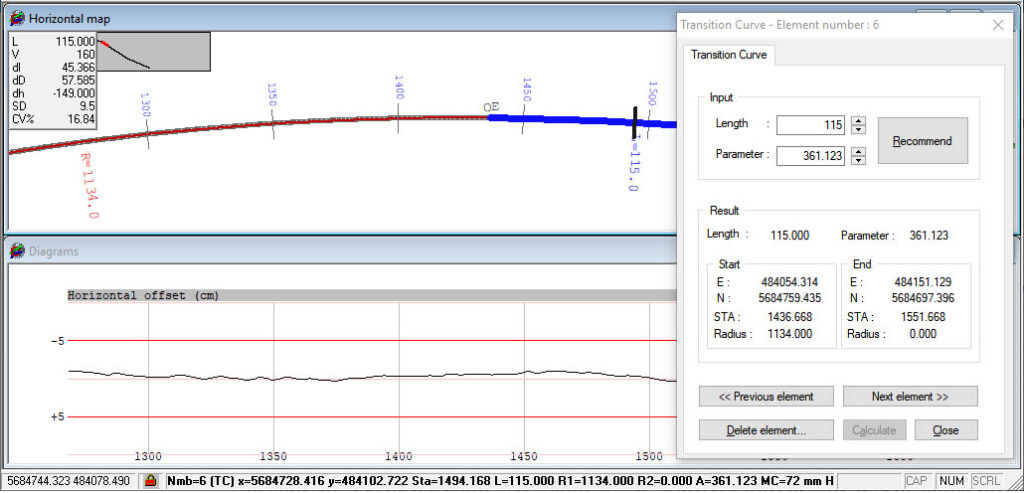Go to the Previous element

(766, 396)
